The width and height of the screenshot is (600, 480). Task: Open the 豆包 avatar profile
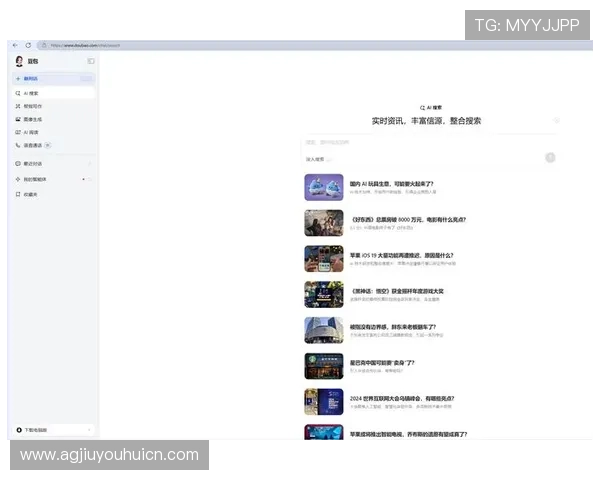tap(19, 61)
